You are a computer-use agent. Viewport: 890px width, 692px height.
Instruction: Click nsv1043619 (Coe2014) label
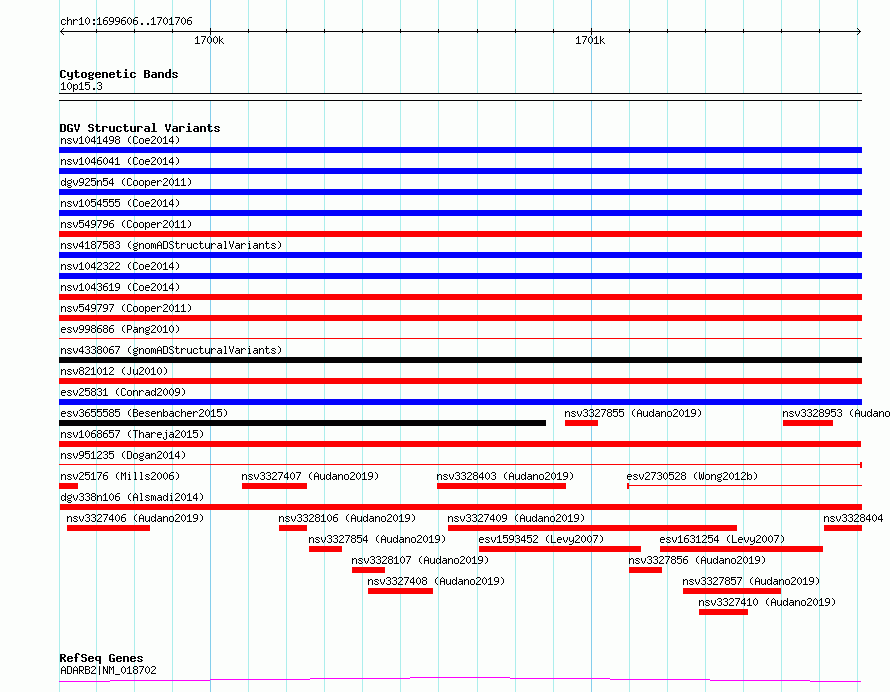point(120,287)
